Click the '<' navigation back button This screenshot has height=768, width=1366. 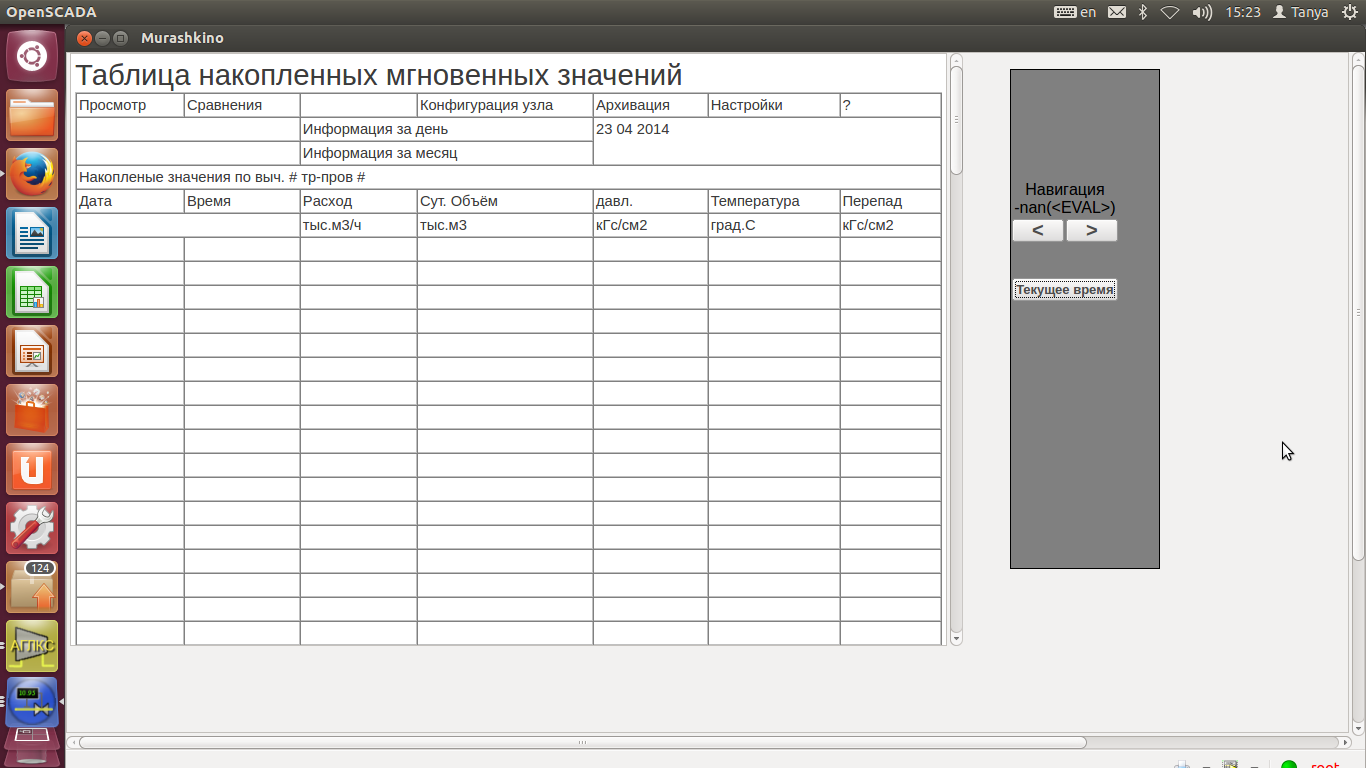pos(1038,231)
